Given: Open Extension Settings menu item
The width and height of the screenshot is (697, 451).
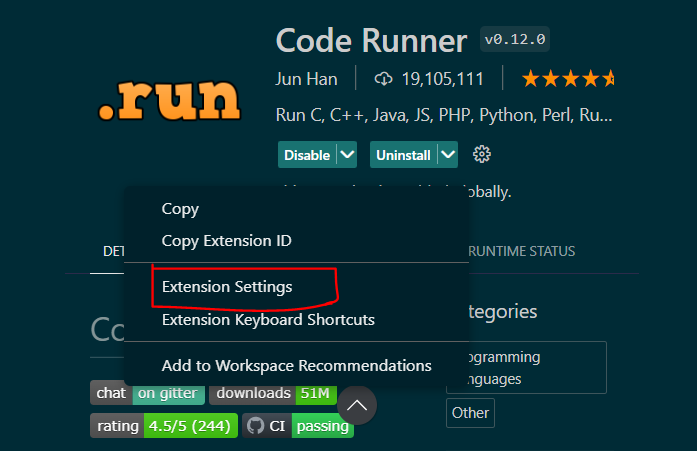Looking at the screenshot, I should (x=296, y=287).
